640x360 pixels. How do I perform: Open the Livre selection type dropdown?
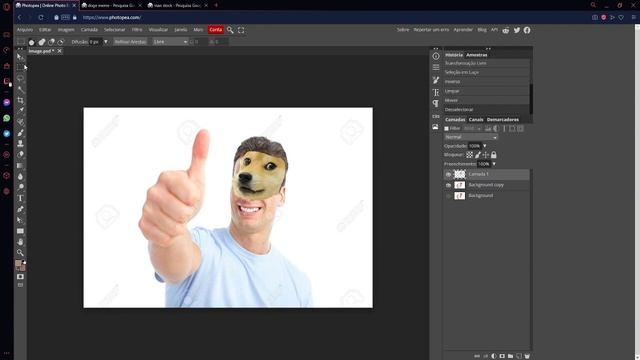click(x=170, y=42)
